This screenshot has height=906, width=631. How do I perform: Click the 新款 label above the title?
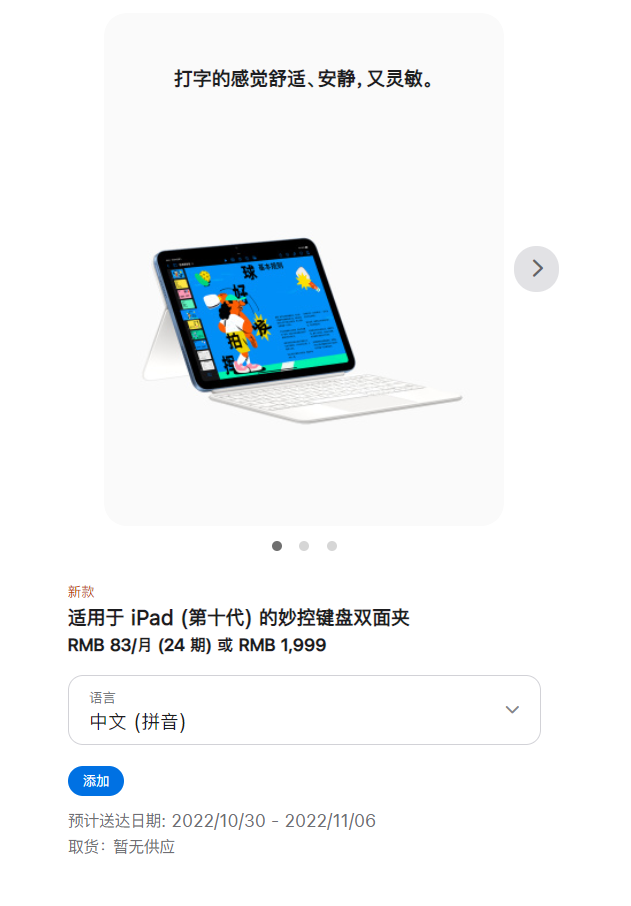tap(81, 592)
